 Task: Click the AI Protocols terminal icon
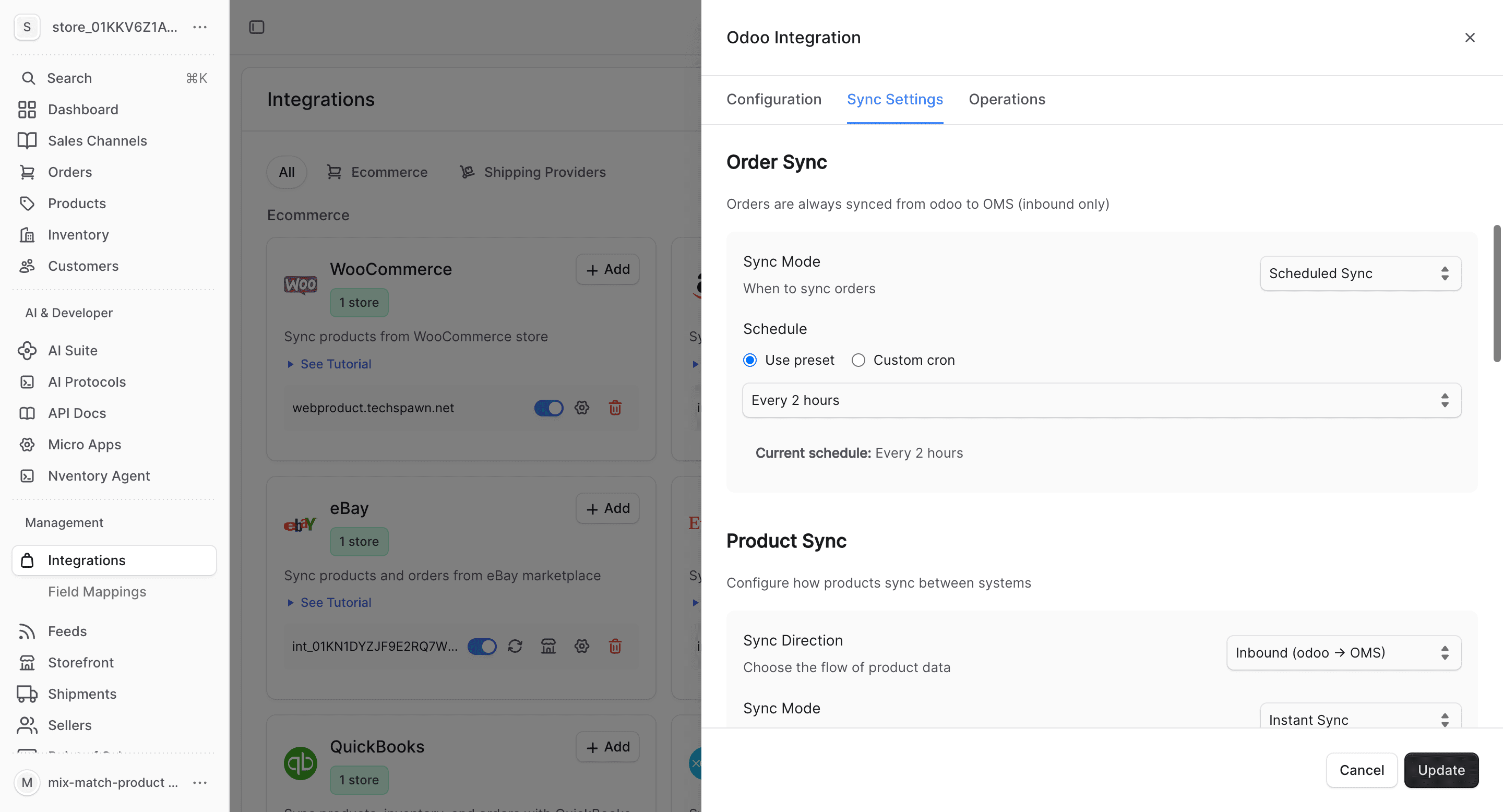27,382
